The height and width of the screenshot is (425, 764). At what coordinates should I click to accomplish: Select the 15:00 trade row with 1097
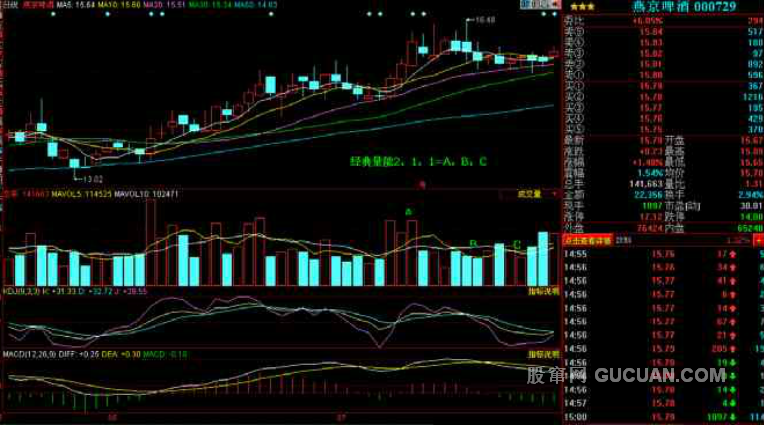point(663,417)
